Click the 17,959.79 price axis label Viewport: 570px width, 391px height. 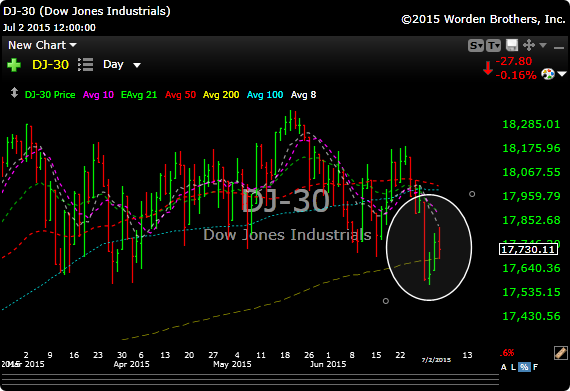point(531,196)
